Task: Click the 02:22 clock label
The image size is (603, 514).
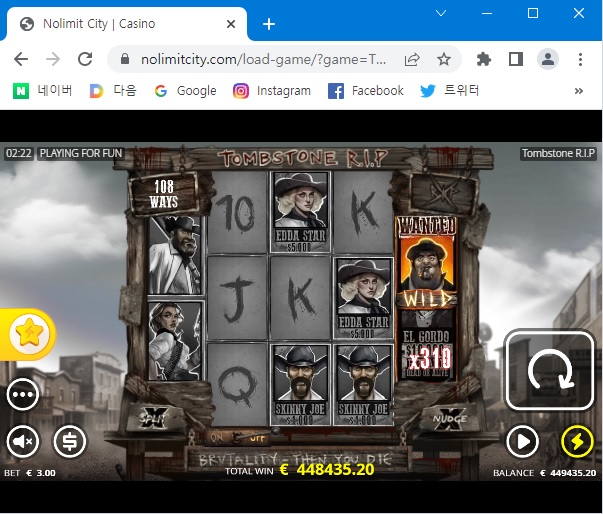Action: (x=19, y=153)
